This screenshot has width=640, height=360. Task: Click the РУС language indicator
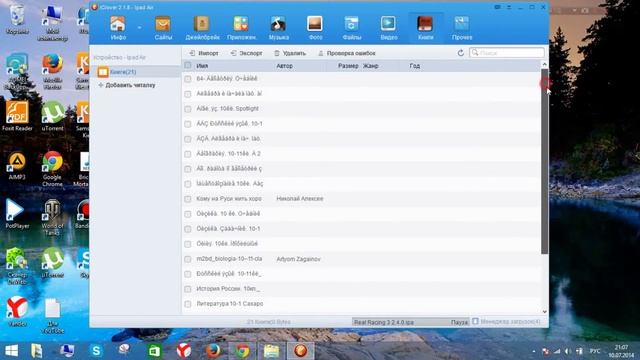coord(595,351)
